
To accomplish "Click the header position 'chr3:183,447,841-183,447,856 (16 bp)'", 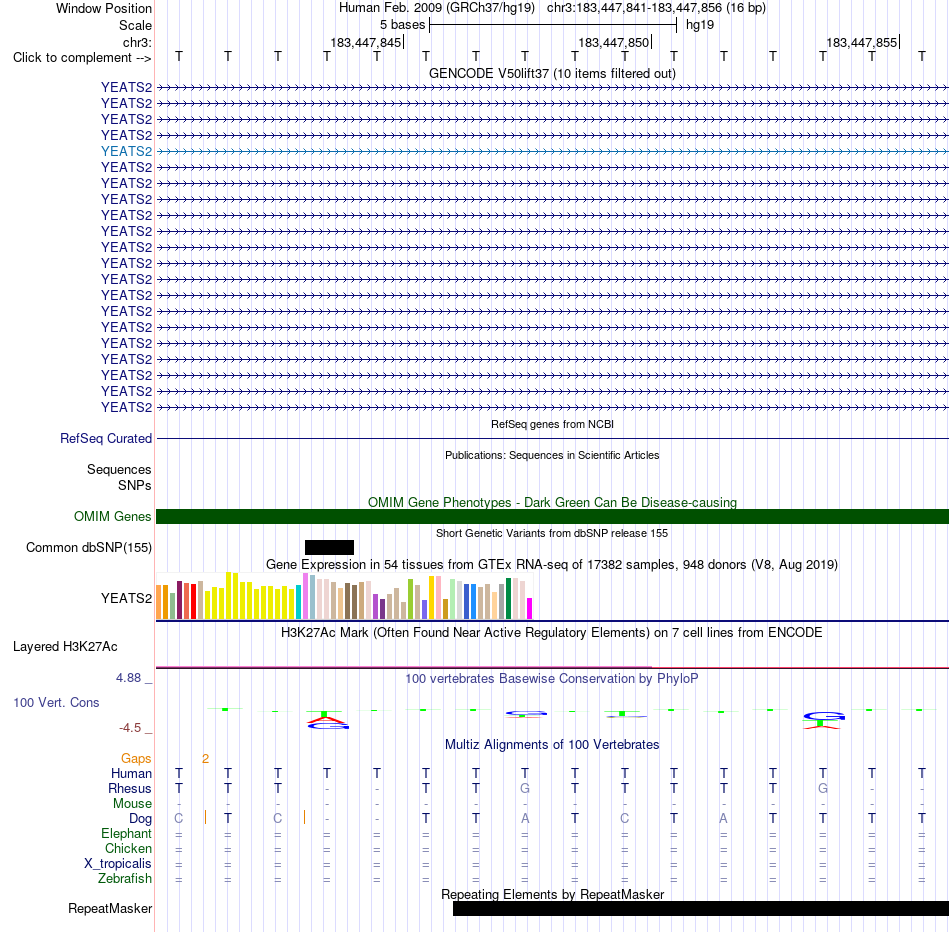I will [x=656, y=8].
